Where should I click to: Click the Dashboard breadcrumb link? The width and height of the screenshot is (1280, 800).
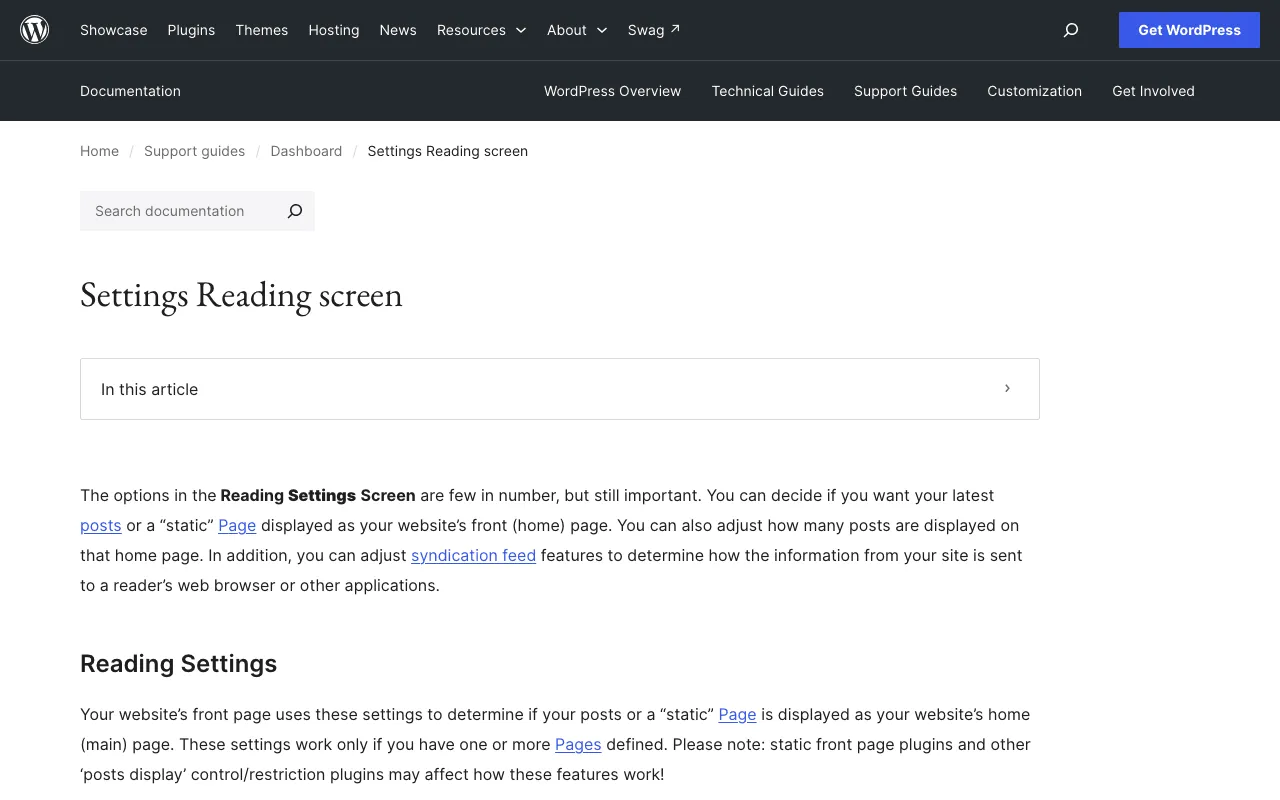[306, 151]
